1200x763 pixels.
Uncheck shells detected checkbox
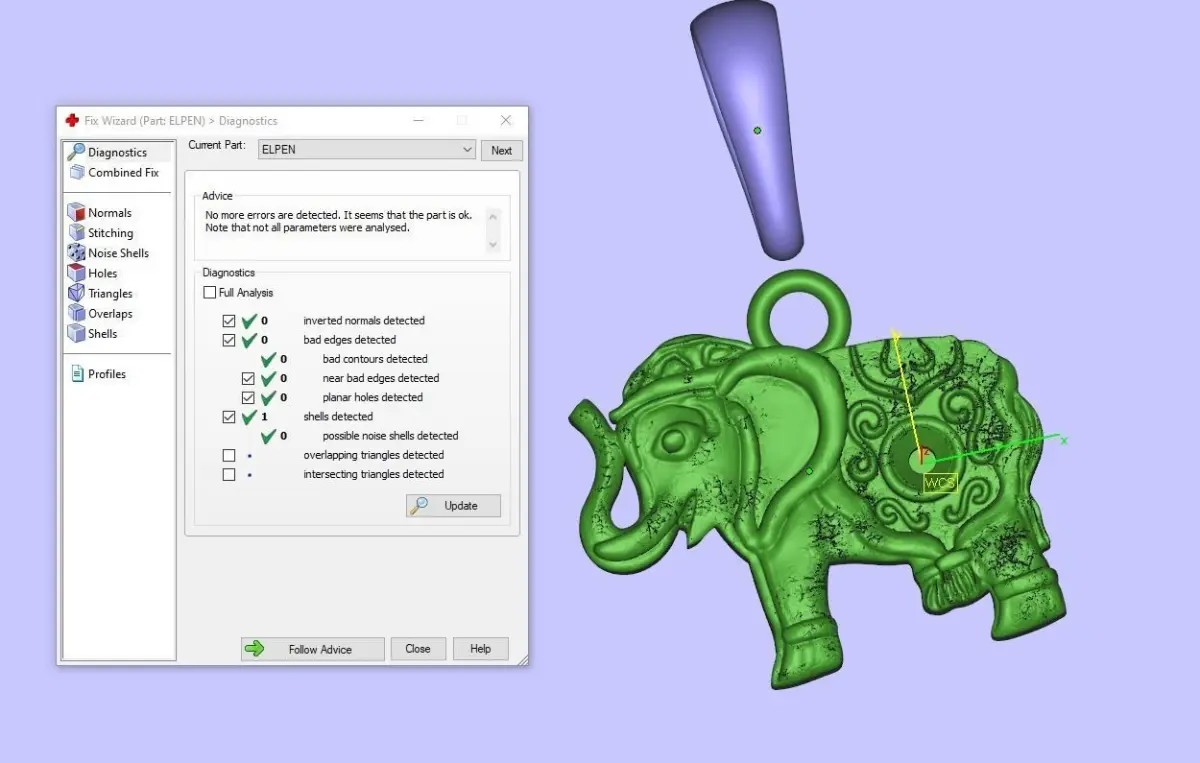(229, 417)
